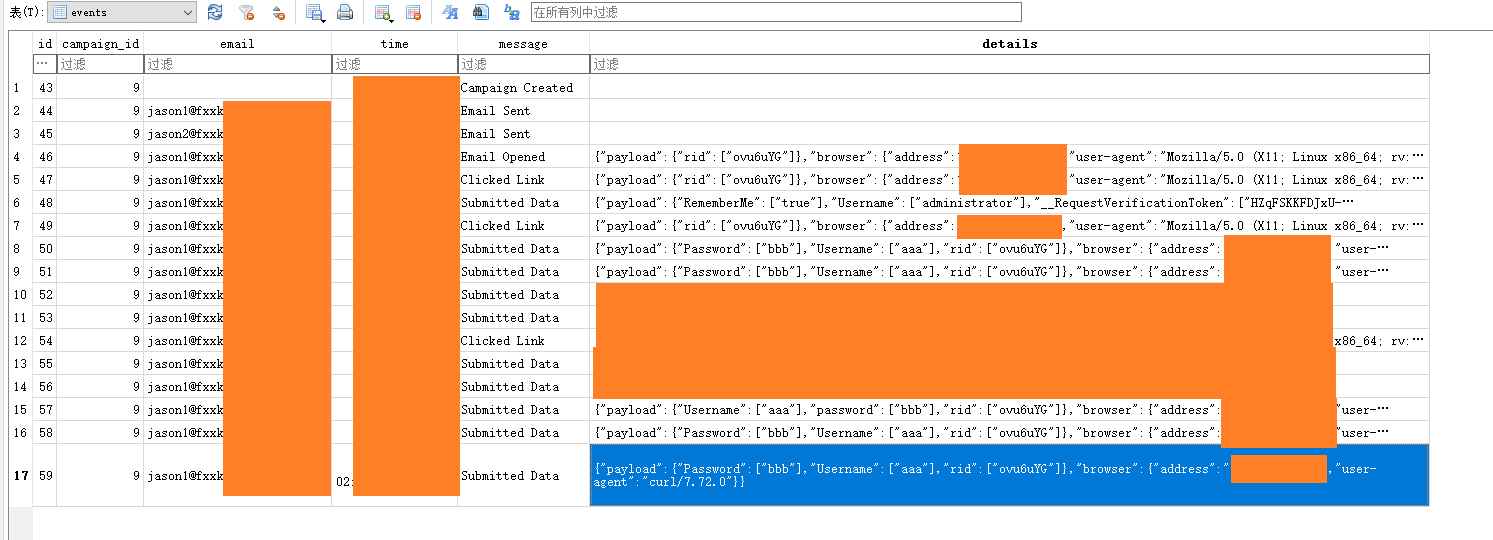Click the delete record icon

pyautogui.click(x=413, y=12)
